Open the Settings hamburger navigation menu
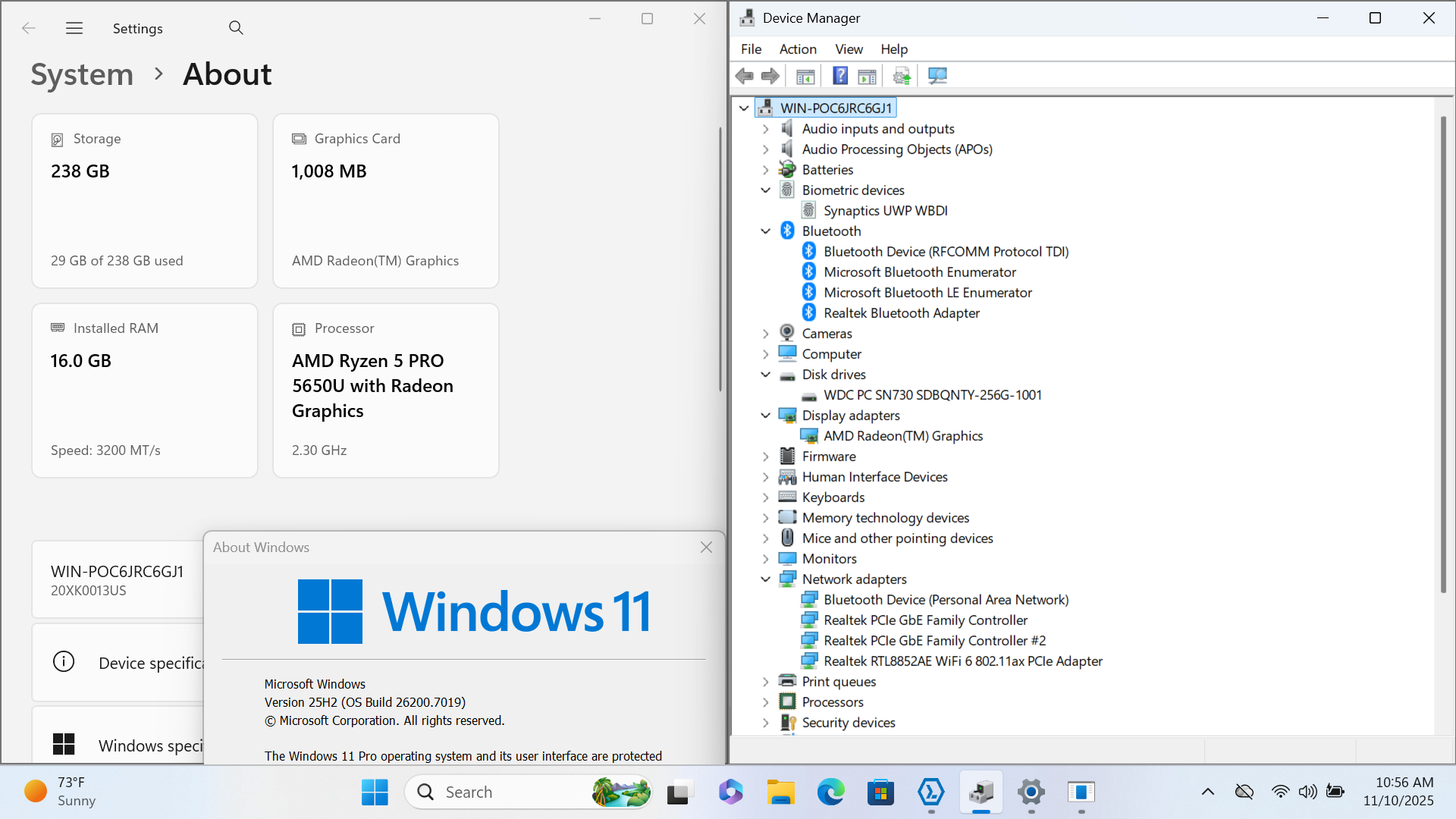 click(x=74, y=28)
